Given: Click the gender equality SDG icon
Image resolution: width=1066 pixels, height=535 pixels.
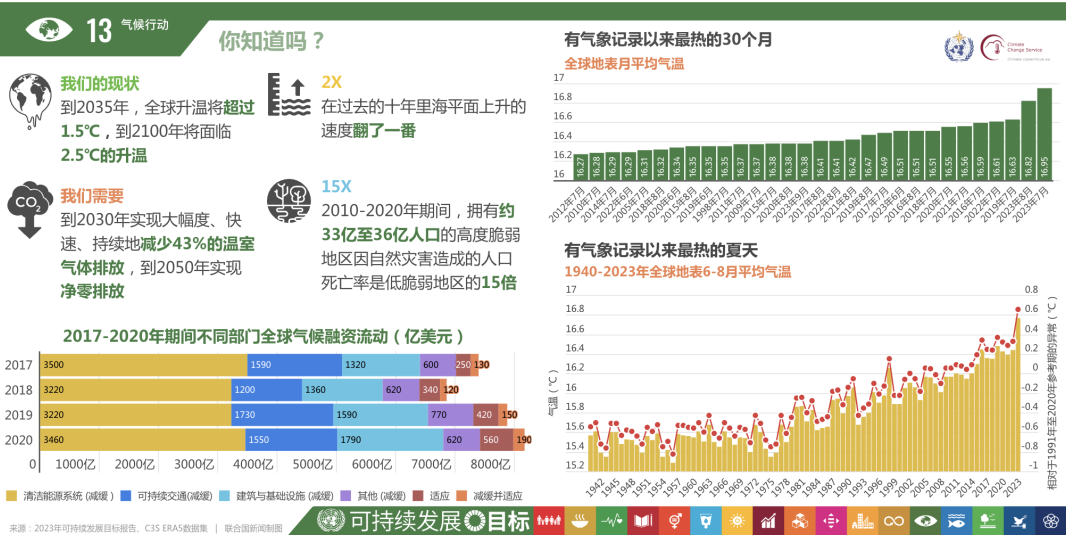Looking at the screenshot, I should point(677,520).
